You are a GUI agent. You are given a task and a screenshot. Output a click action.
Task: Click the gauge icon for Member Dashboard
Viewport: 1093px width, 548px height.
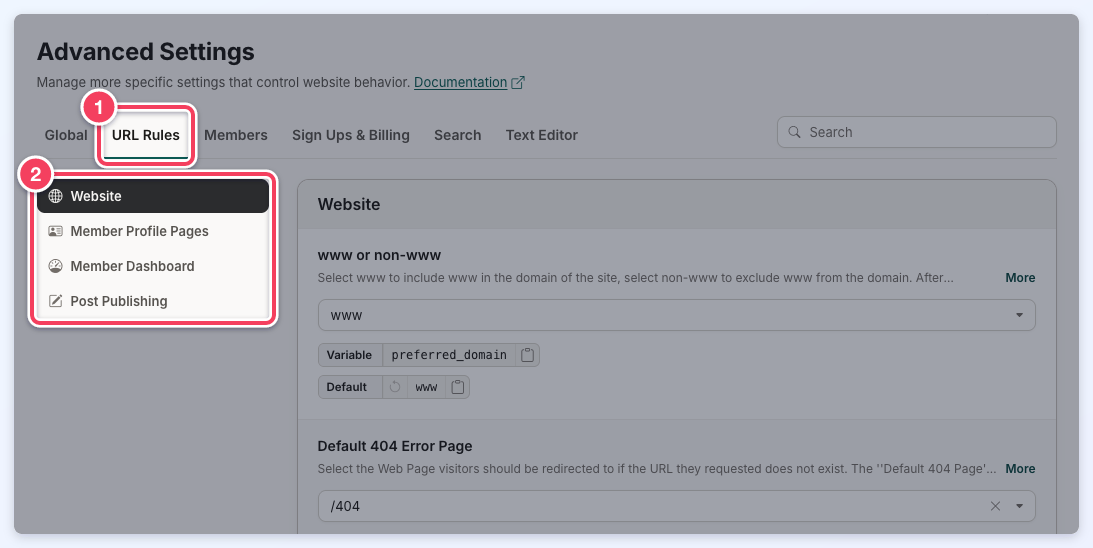55,266
